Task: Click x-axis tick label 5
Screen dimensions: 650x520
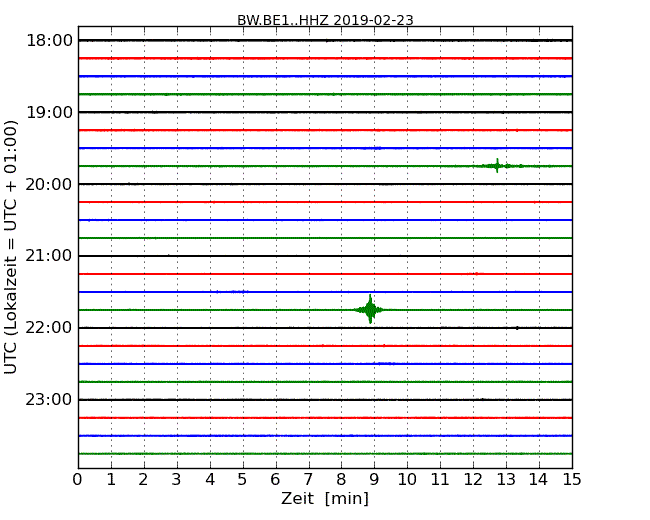Action: click(x=243, y=479)
